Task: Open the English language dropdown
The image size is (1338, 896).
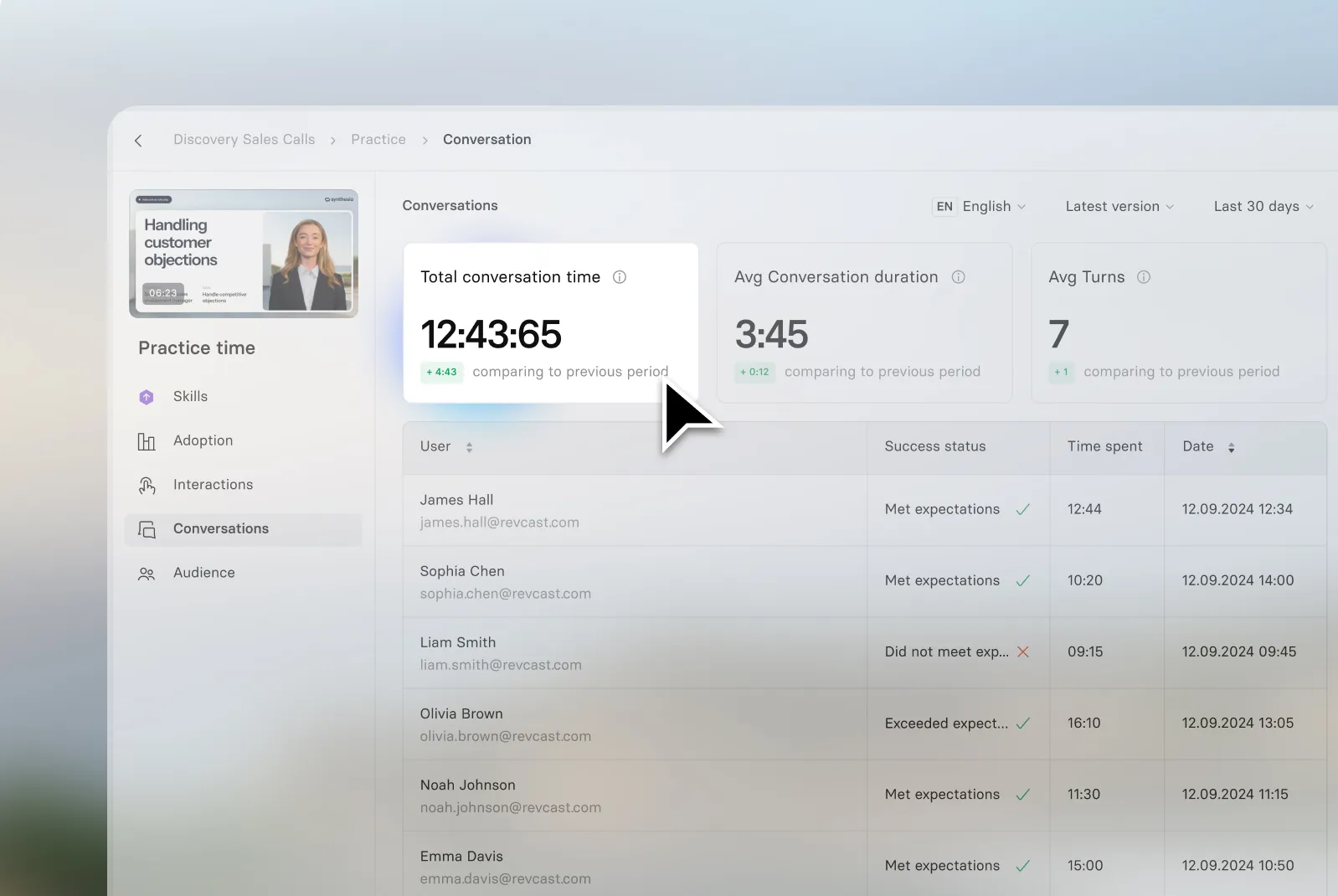Action: [x=980, y=207]
